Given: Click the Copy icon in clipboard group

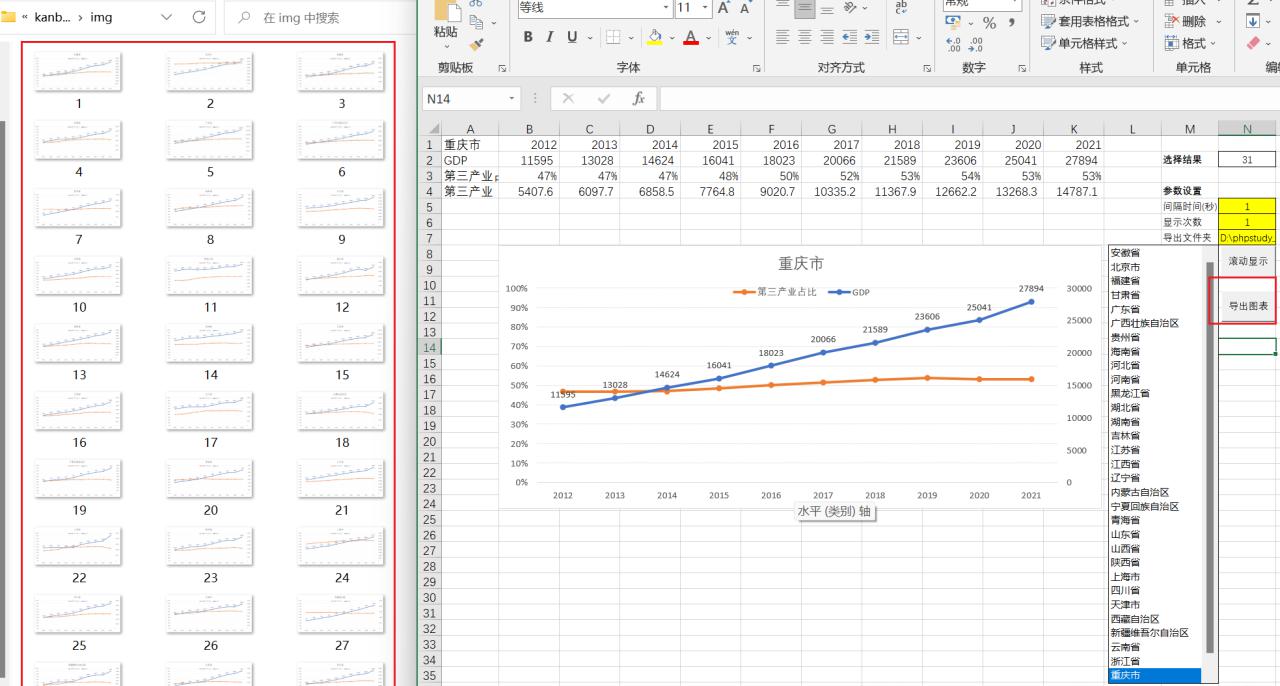Looking at the screenshot, I should pyautogui.click(x=477, y=22).
